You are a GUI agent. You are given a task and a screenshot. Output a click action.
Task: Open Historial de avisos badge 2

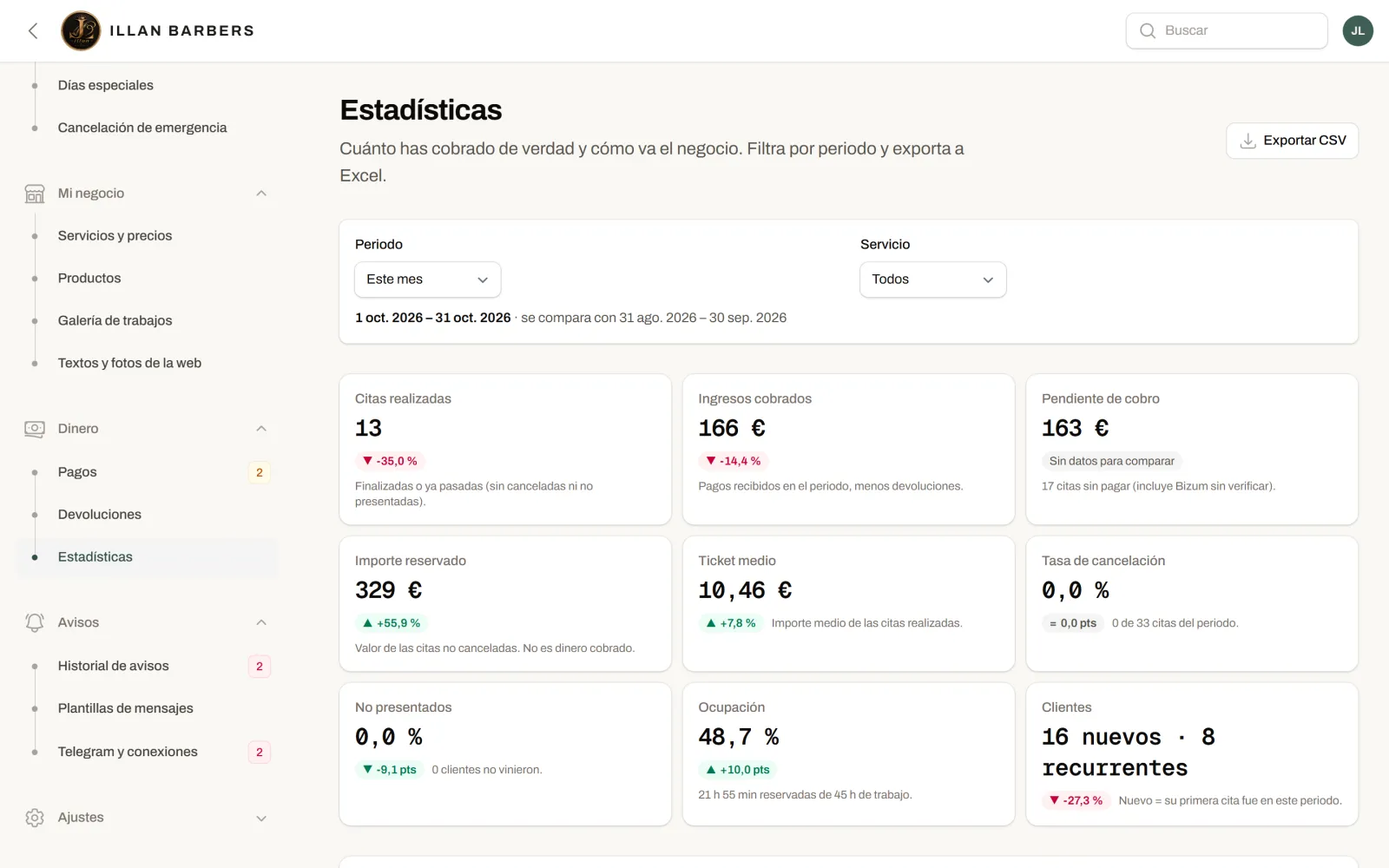259,667
